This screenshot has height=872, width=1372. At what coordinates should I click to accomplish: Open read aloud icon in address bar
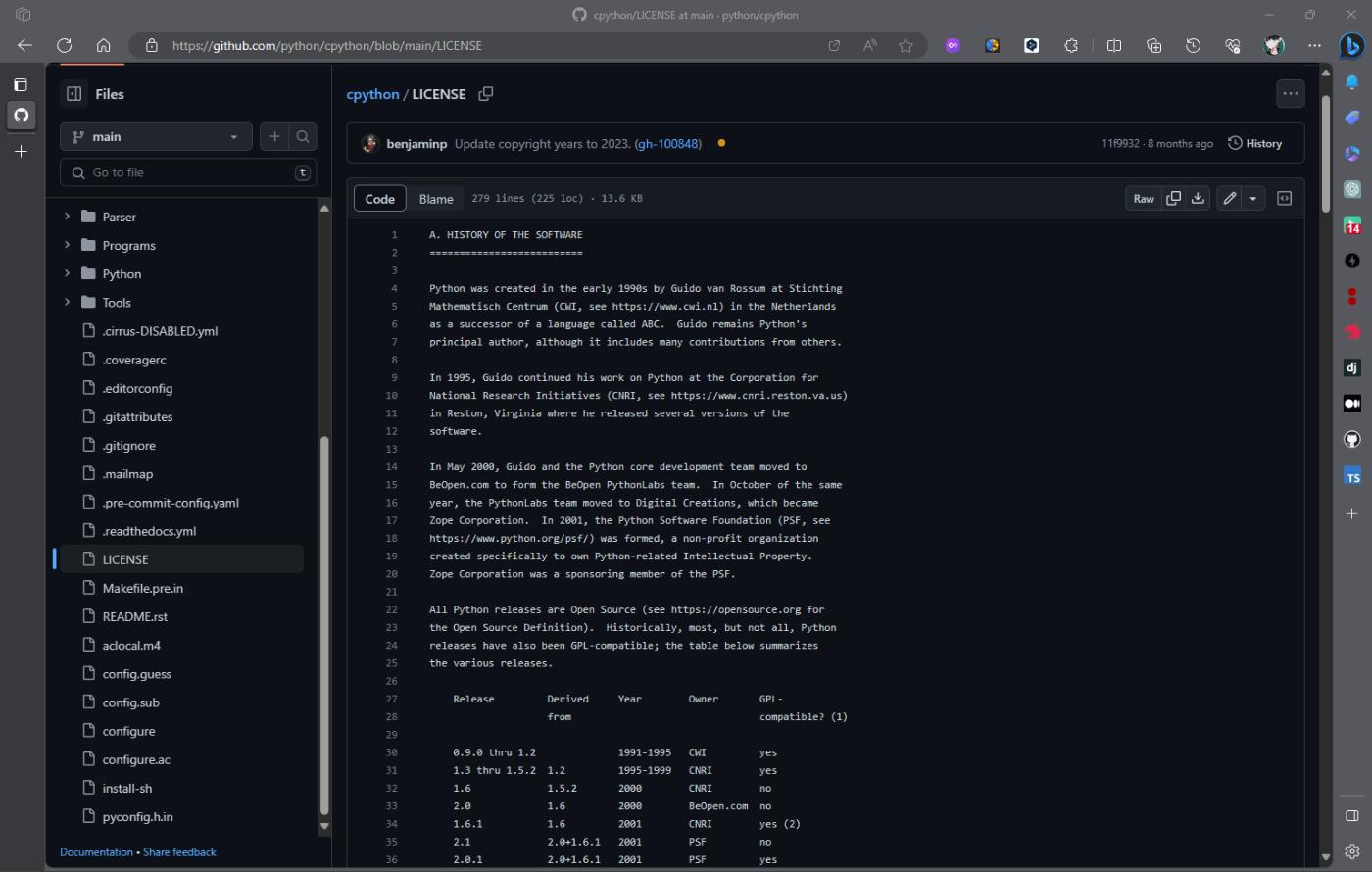[x=869, y=45]
